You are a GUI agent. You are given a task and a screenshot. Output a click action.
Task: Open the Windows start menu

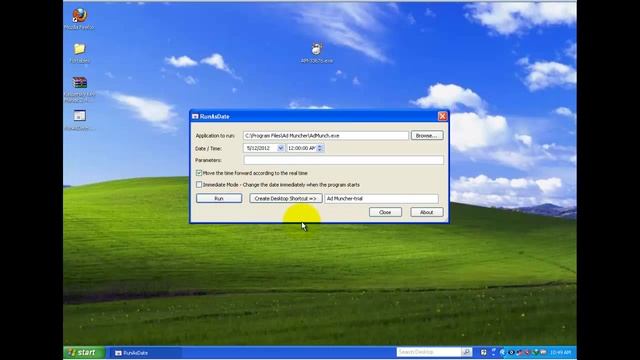point(84,352)
